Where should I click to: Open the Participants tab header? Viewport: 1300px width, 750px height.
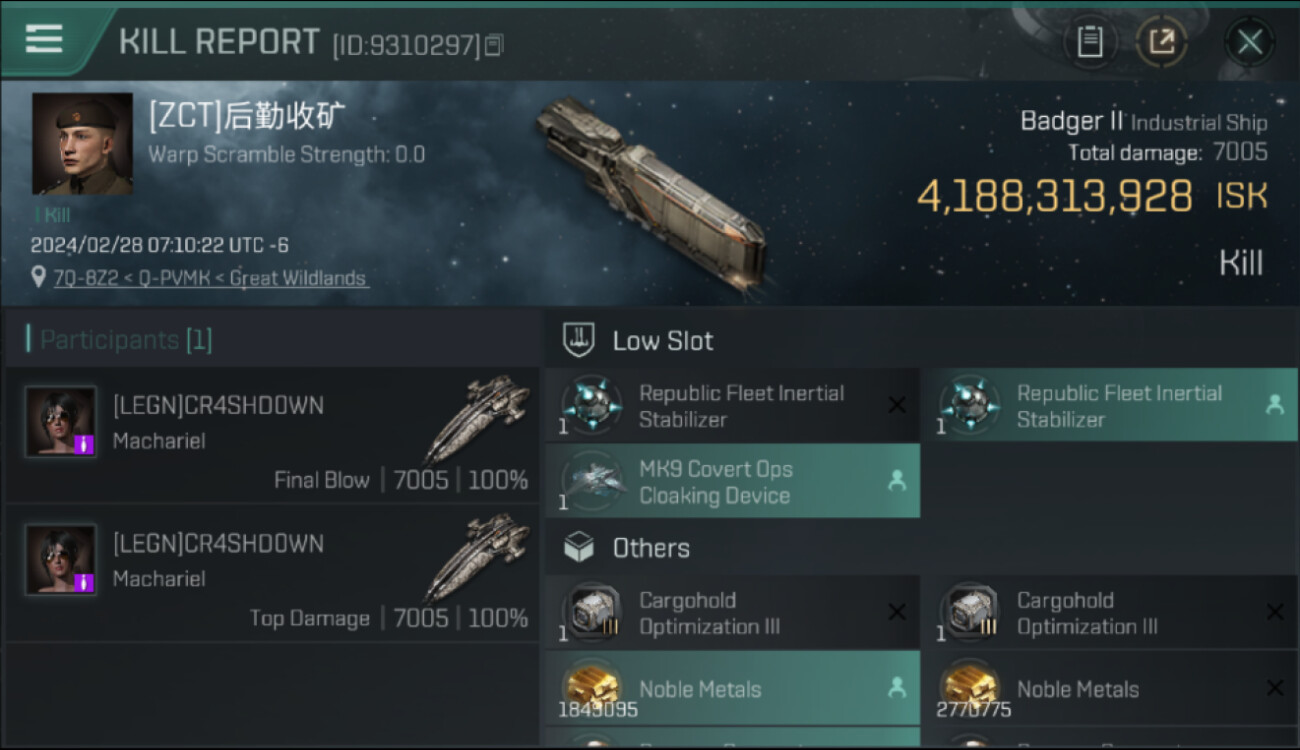click(120, 340)
